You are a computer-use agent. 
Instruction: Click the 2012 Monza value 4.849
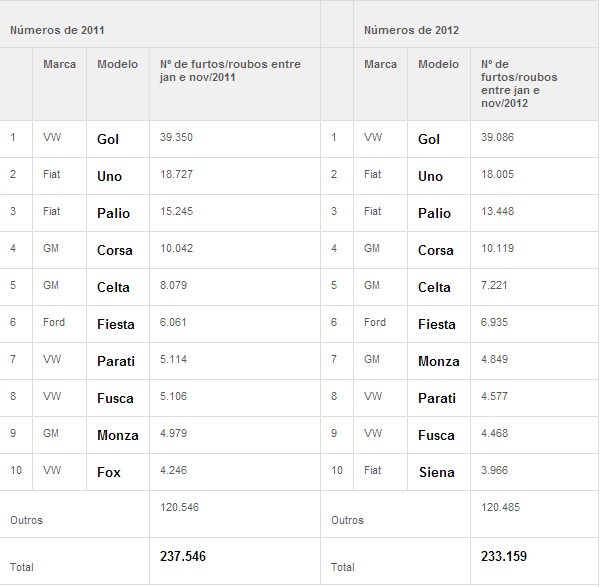494,360
